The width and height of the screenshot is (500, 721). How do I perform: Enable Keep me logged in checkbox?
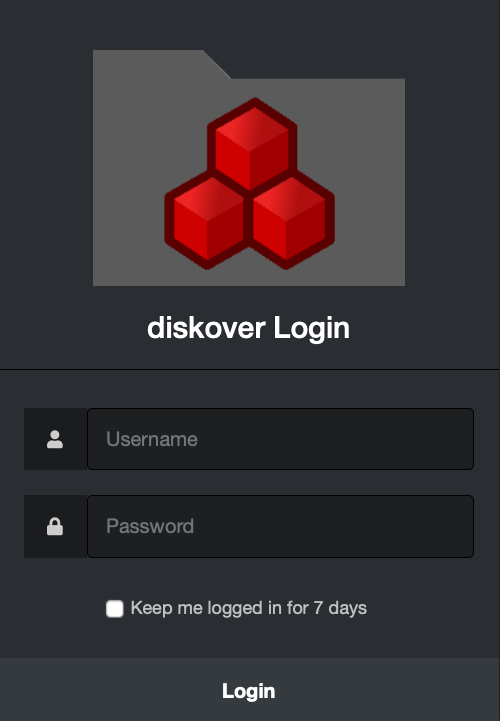pos(115,608)
